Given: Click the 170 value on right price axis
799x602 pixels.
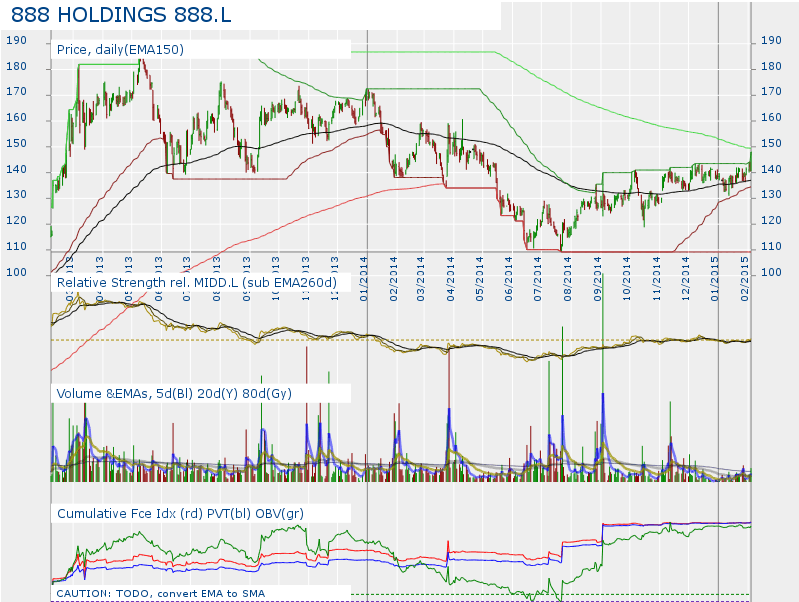Looking at the screenshot, I should coord(771,92).
